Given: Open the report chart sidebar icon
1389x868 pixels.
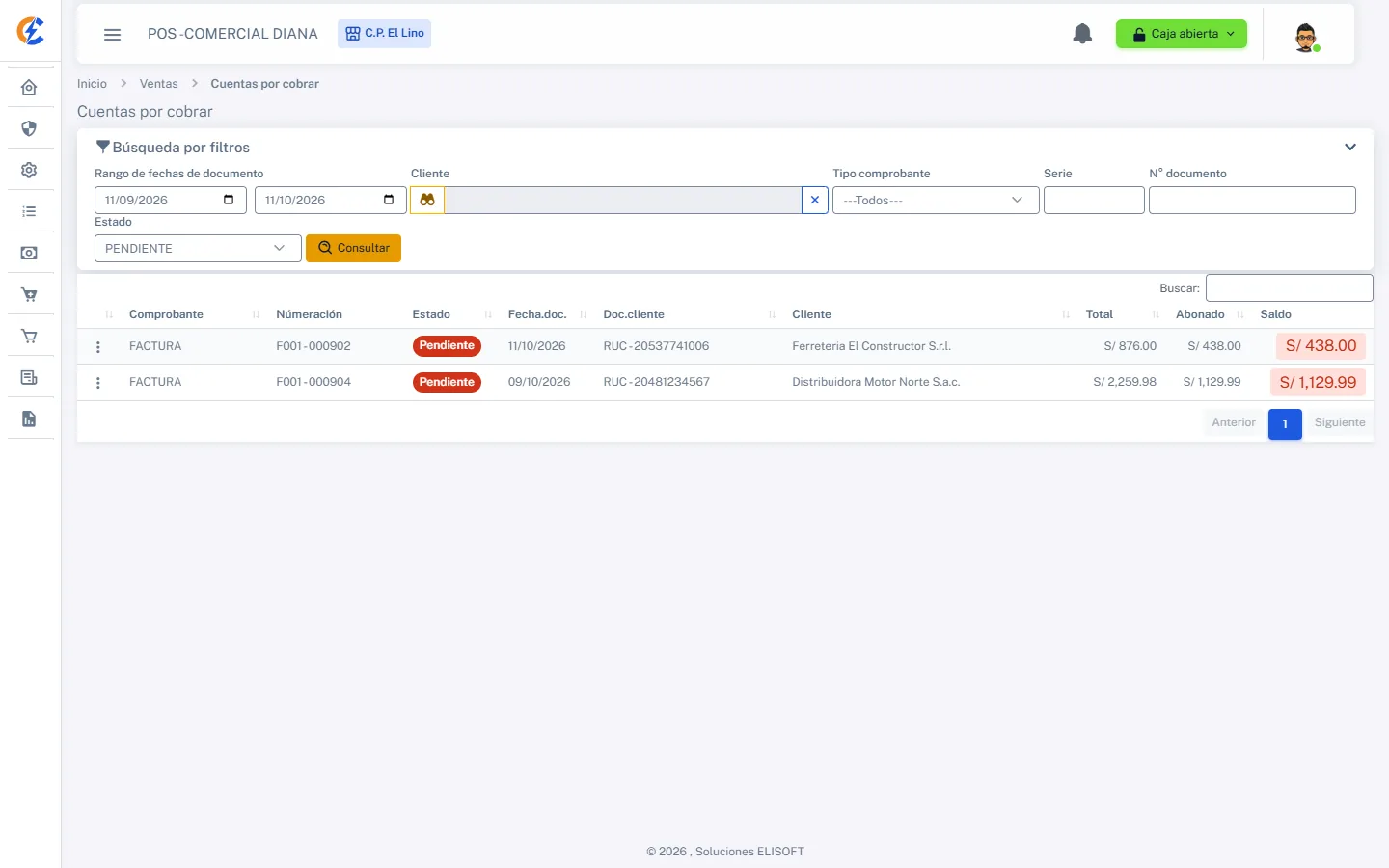Looking at the screenshot, I should click(x=29, y=419).
